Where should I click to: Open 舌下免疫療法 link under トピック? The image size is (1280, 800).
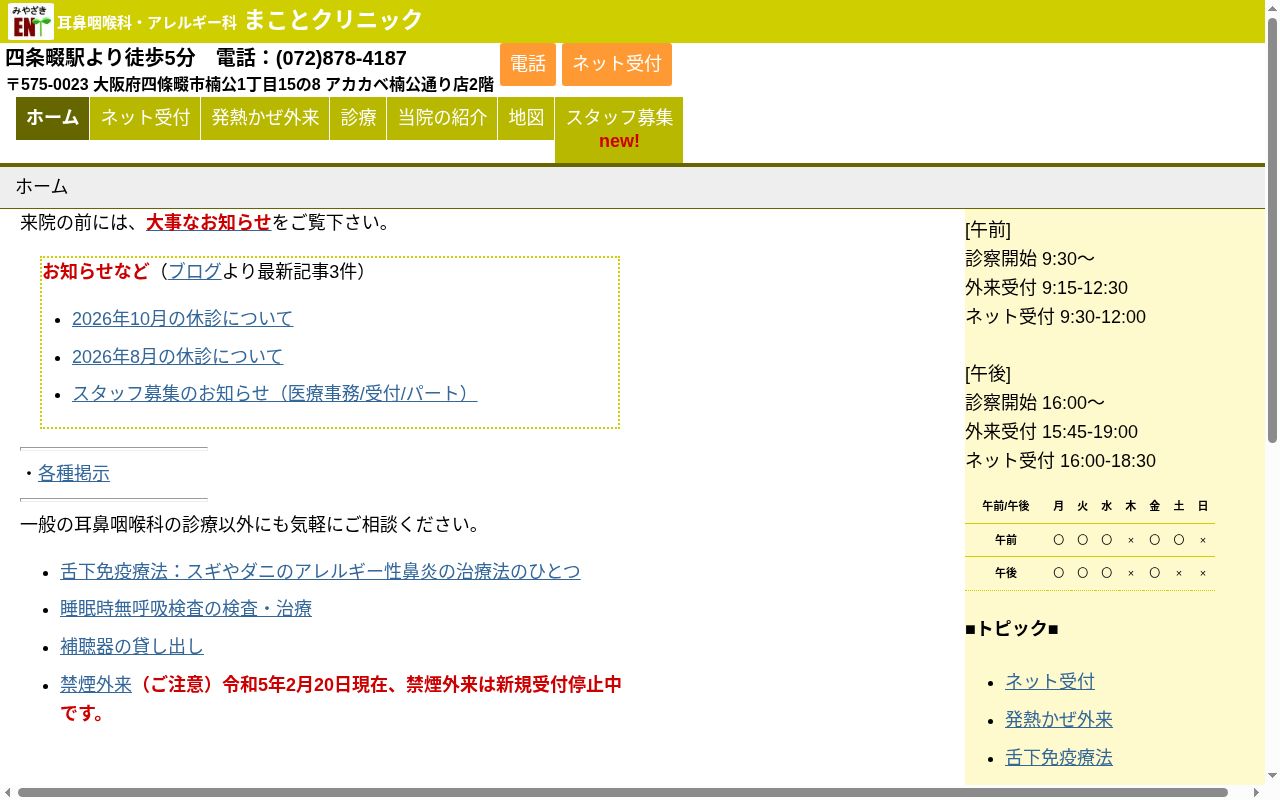tap(1059, 757)
